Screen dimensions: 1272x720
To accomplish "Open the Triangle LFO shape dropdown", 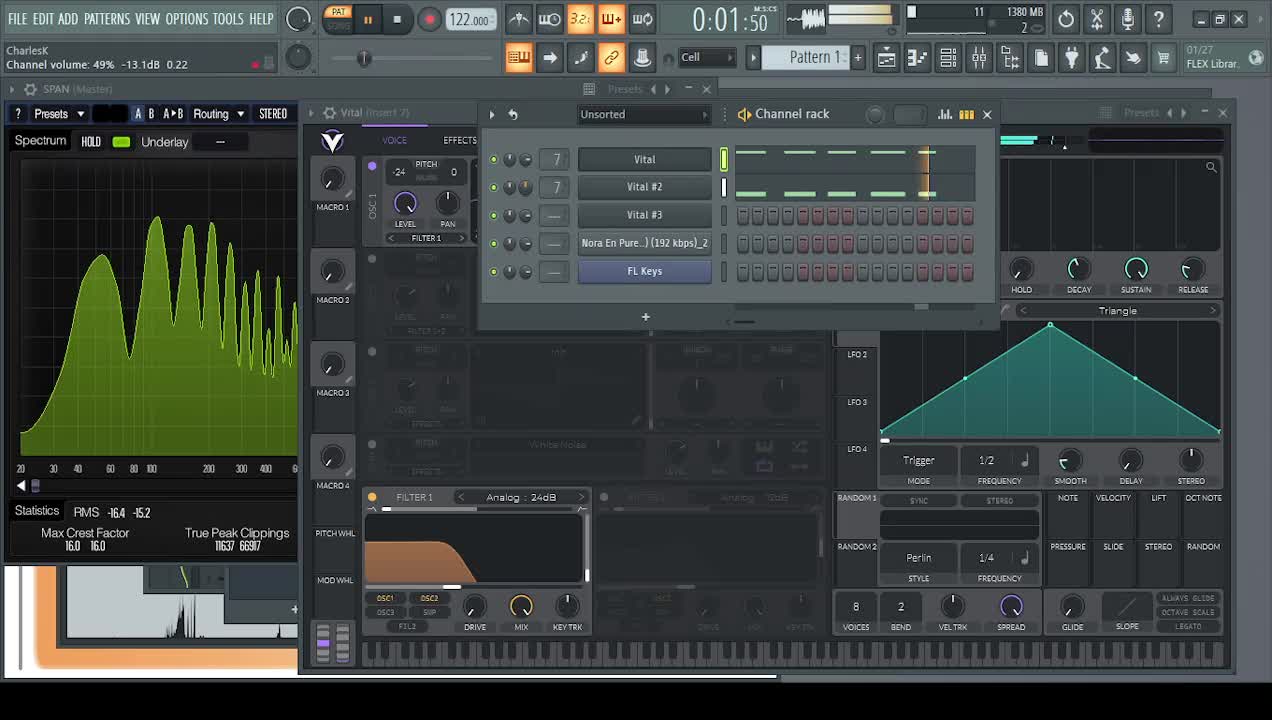I will click(1117, 311).
